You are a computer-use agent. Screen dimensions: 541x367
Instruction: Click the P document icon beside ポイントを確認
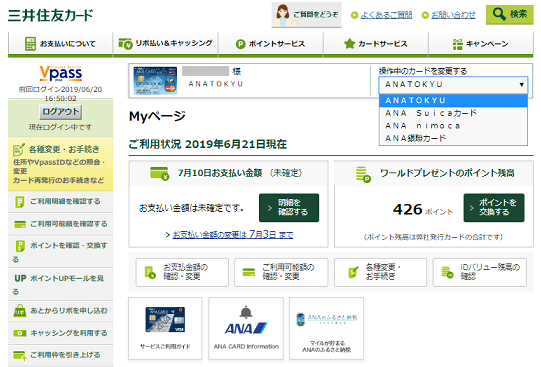pos(20,246)
